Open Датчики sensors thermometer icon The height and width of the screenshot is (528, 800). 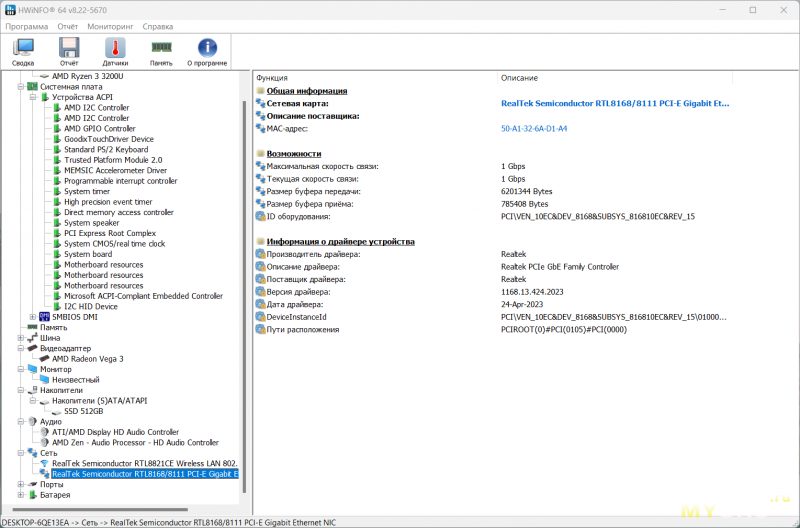coord(115,52)
